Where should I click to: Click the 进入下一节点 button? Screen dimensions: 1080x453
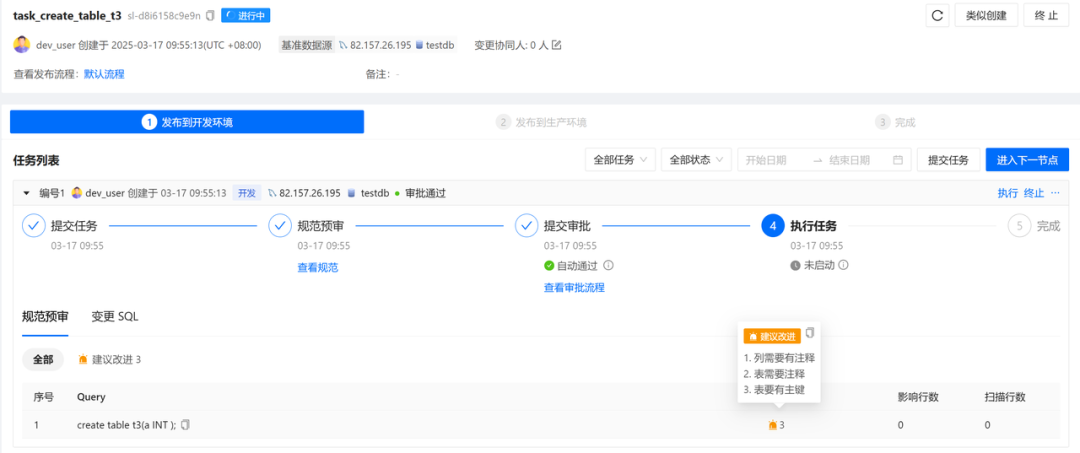[1027, 160]
